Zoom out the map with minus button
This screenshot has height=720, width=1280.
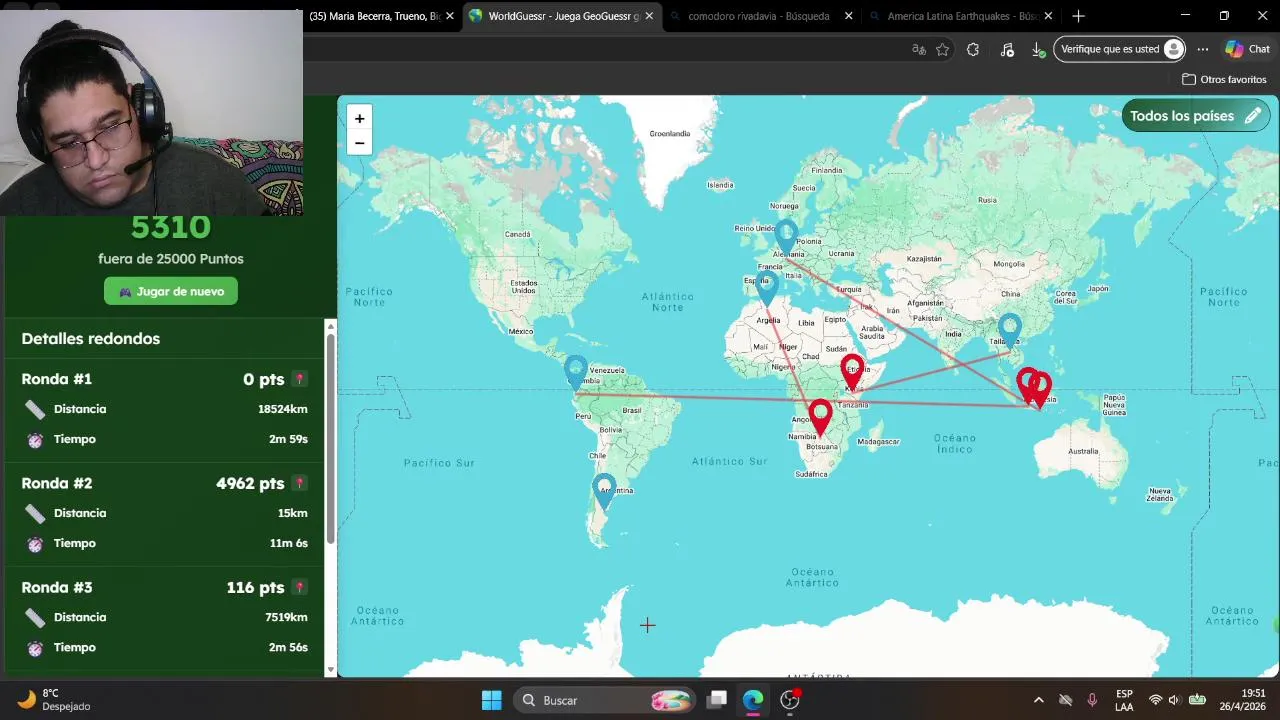click(359, 143)
